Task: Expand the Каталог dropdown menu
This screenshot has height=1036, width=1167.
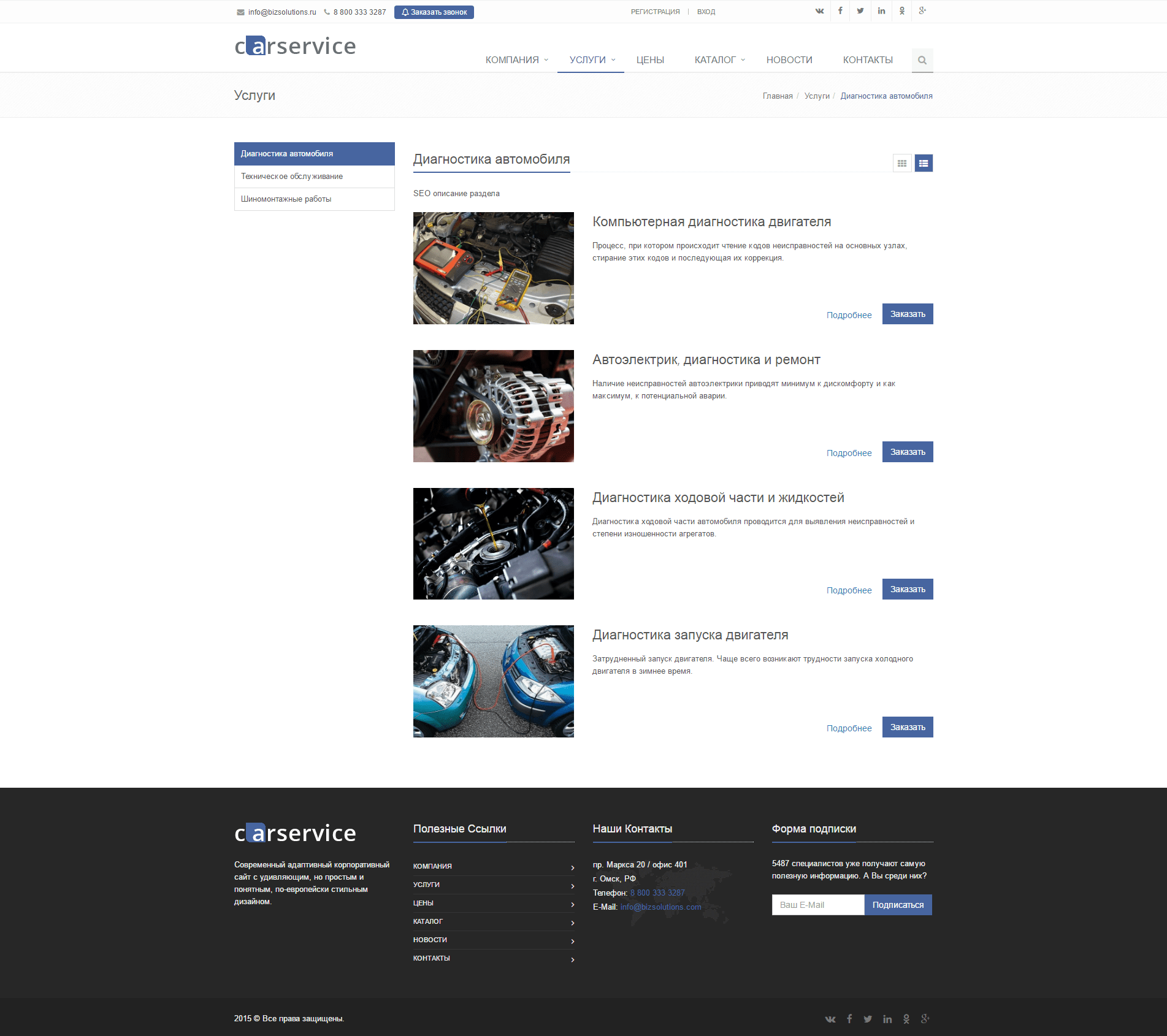Action: pos(719,60)
